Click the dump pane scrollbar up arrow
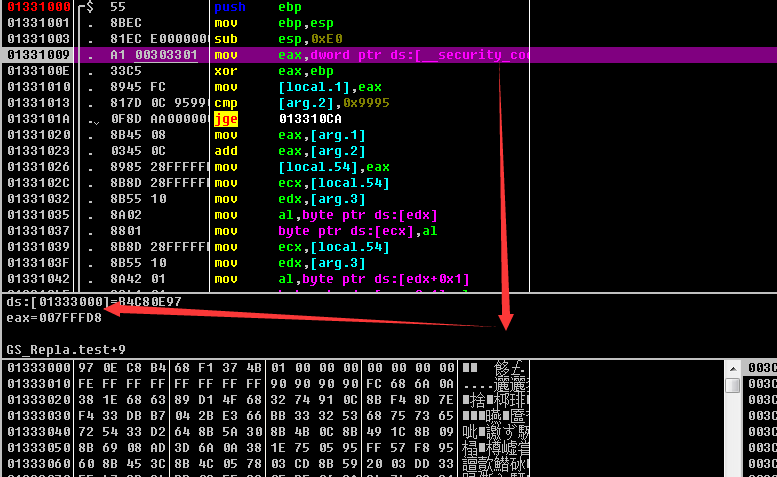 (733, 368)
